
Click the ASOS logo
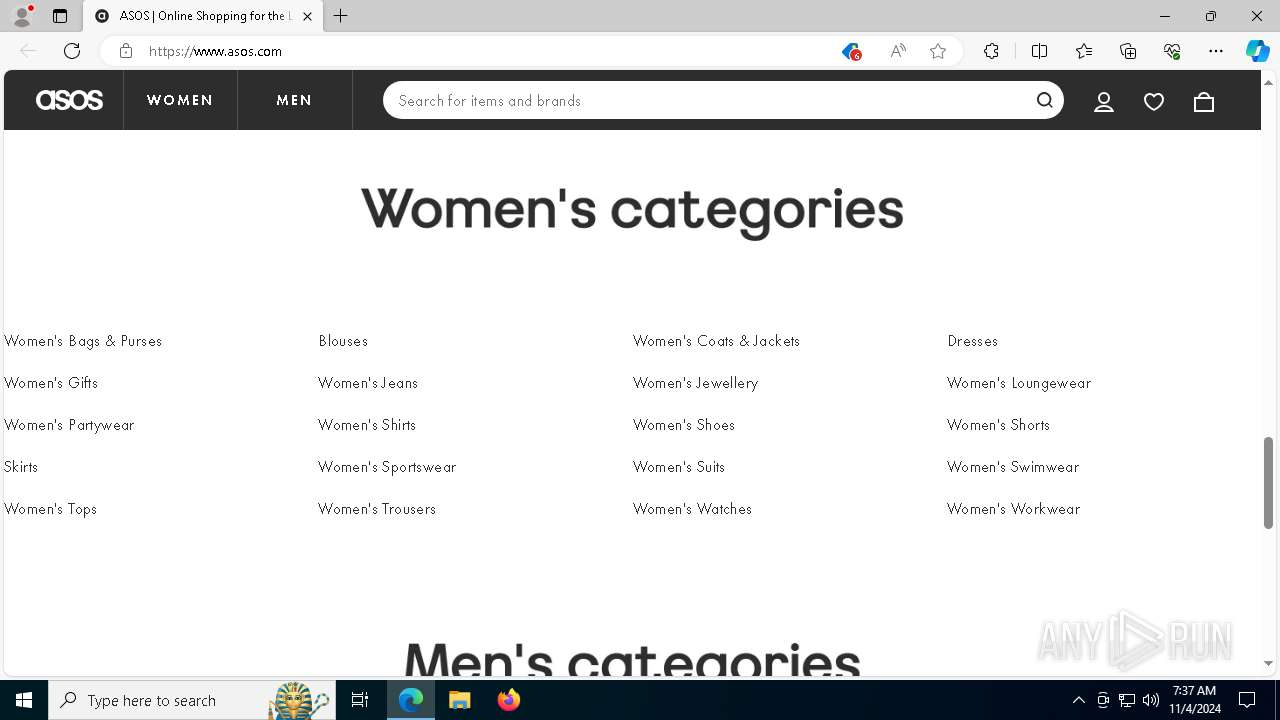[x=69, y=100]
